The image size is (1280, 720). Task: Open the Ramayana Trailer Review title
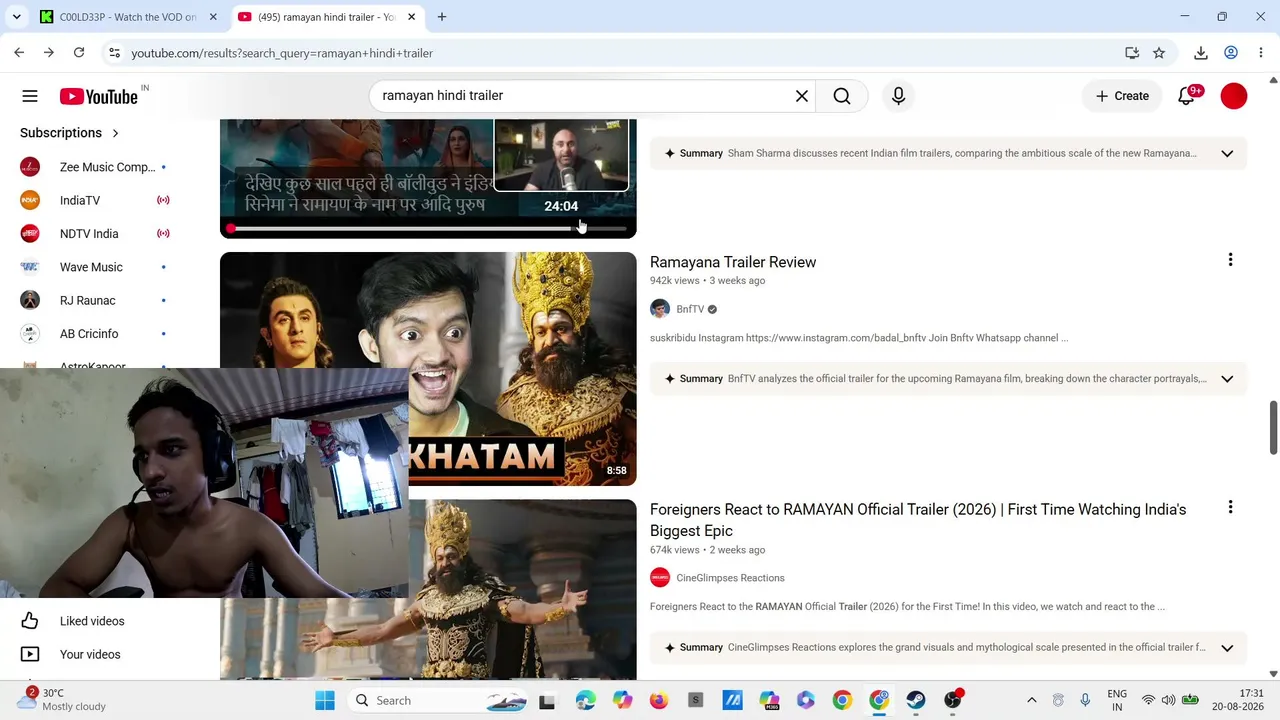tap(733, 262)
